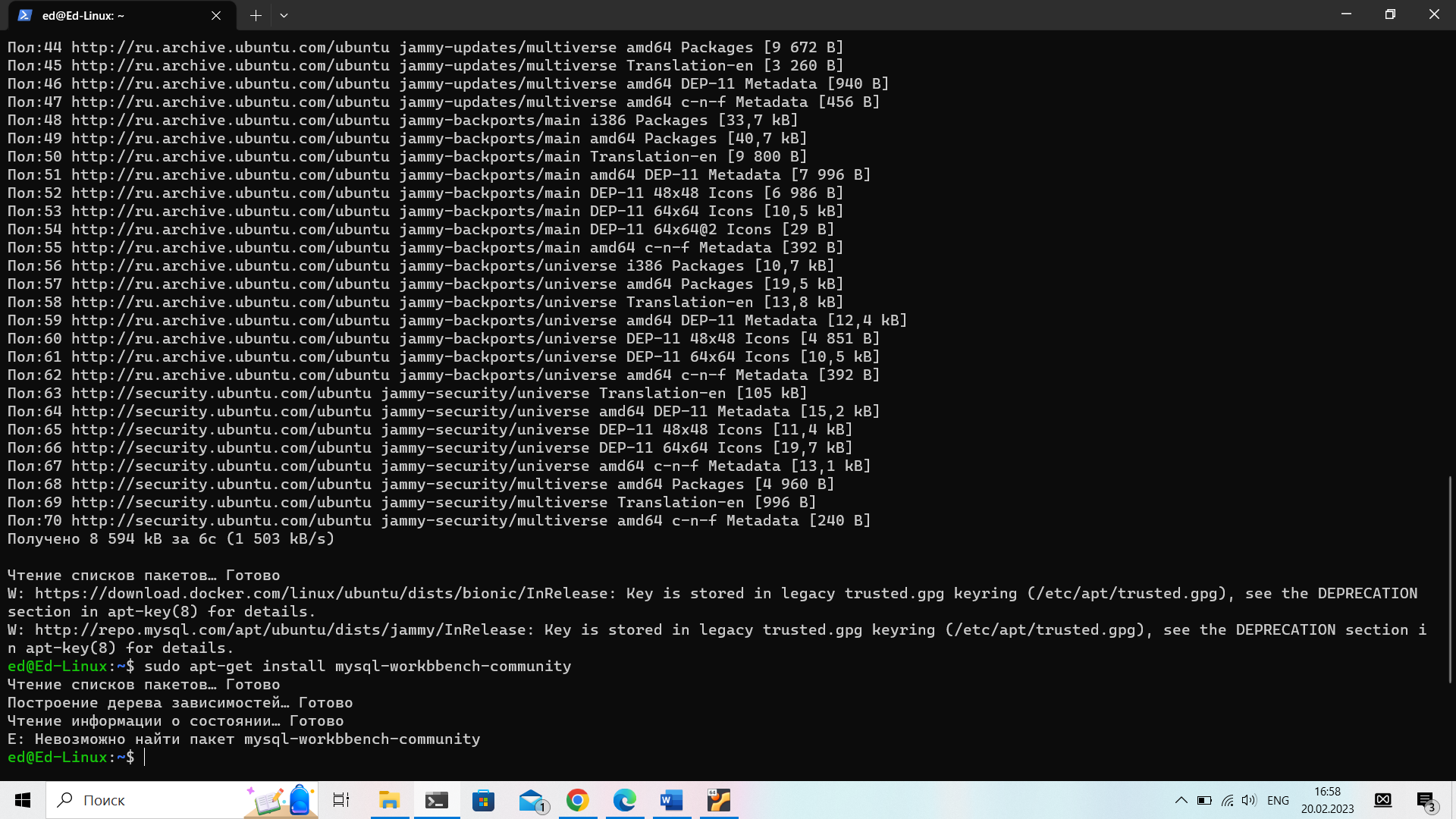1456x819 pixels.
Task: Open Task View from the taskbar
Action: click(x=341, y=800)
